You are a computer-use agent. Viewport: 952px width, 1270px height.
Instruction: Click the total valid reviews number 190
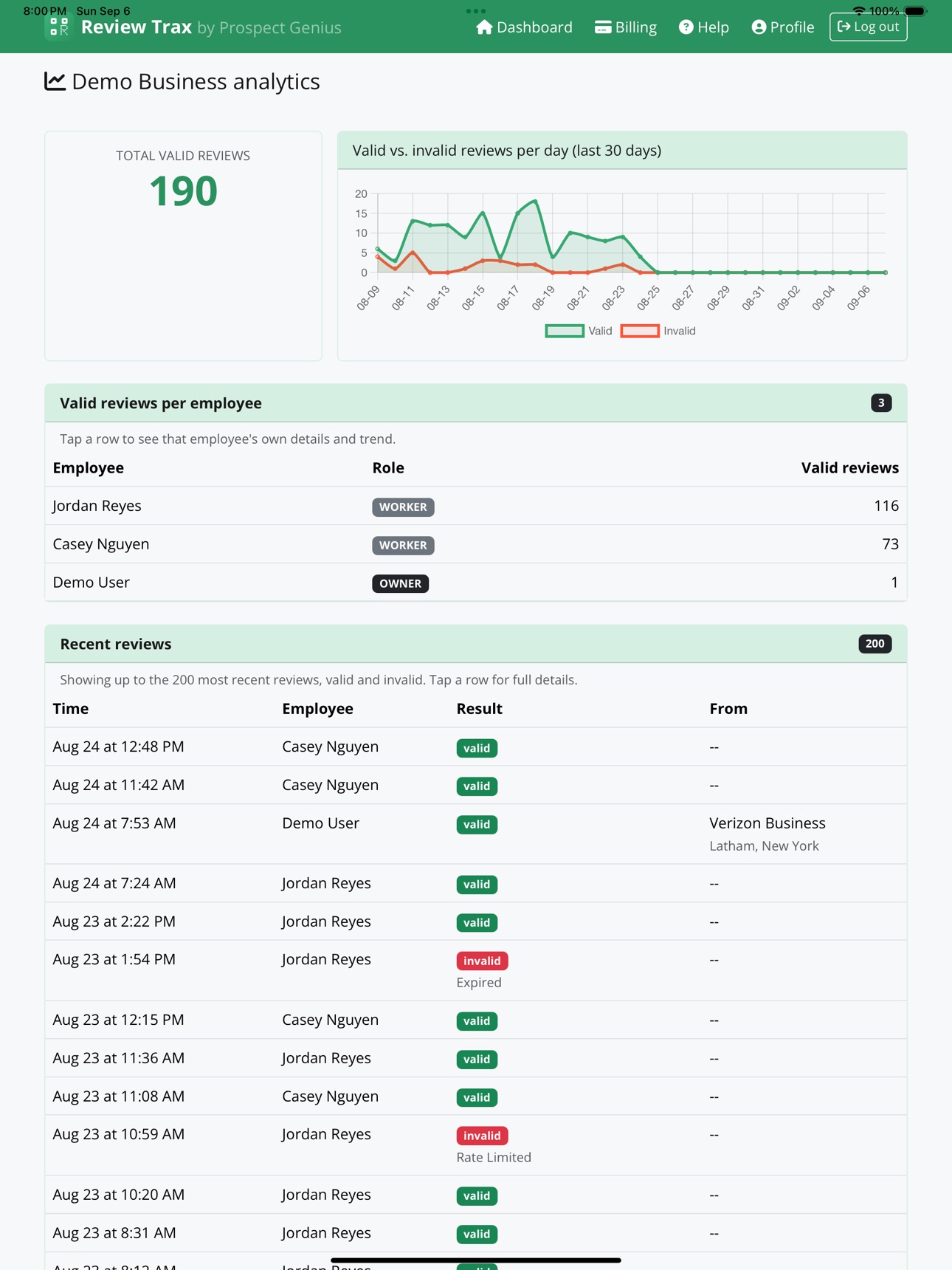pyautogui.click(x=183, y=190)
